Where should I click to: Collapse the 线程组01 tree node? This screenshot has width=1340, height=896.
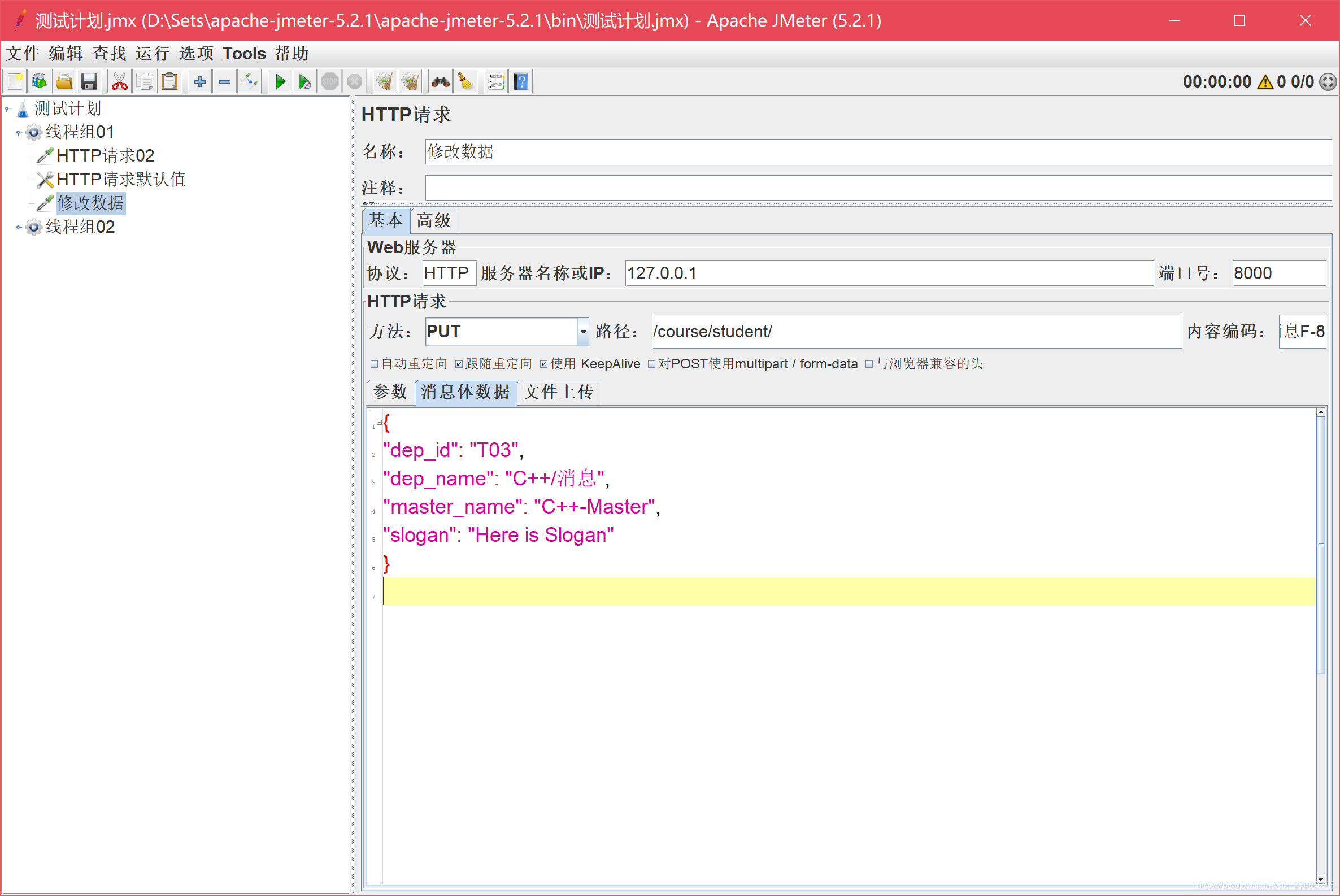[x=18, y=133]
